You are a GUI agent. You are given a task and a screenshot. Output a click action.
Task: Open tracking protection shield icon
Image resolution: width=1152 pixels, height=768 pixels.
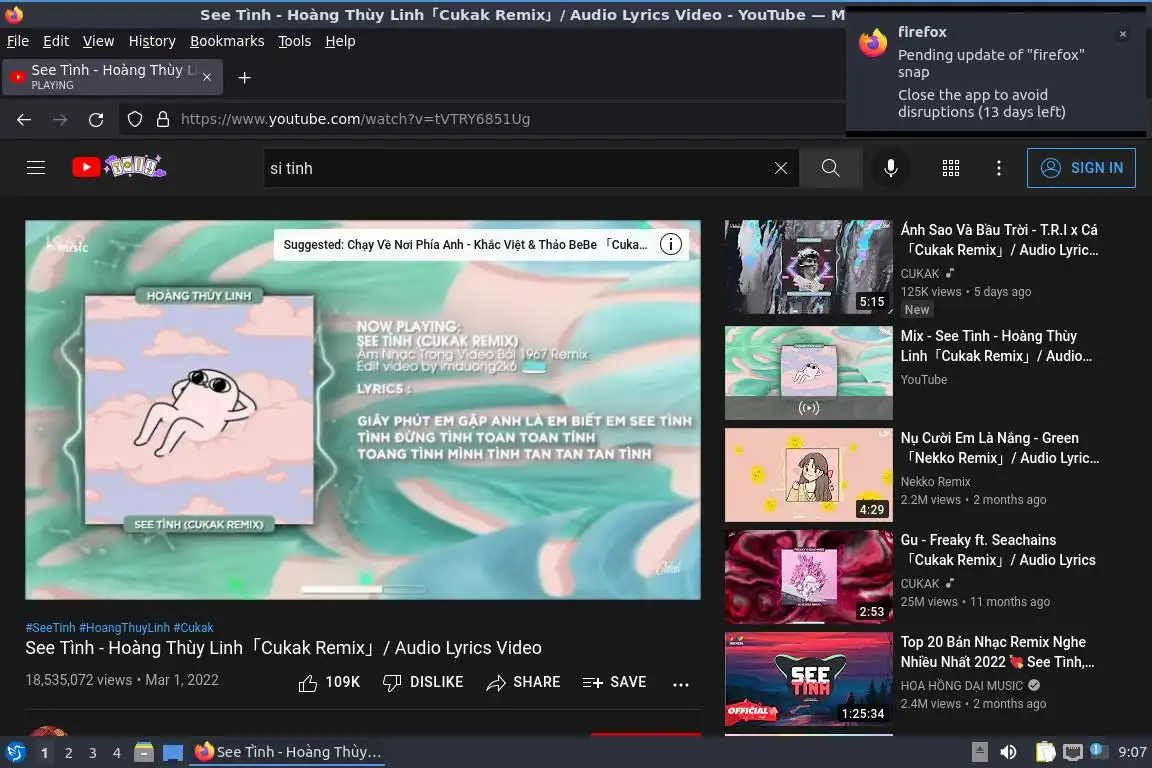click(x=134, y=119)
